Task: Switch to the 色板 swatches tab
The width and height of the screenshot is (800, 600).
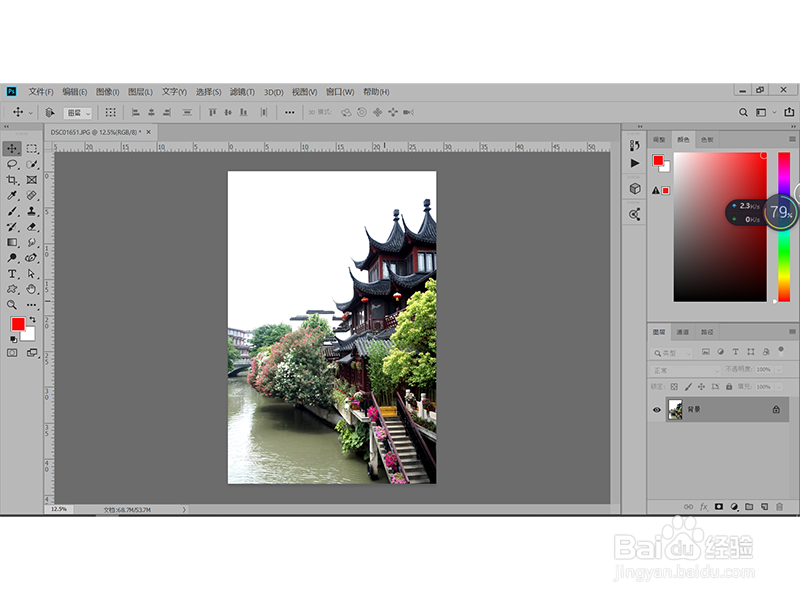Action: pyautogui.click(x=707, y=139)
